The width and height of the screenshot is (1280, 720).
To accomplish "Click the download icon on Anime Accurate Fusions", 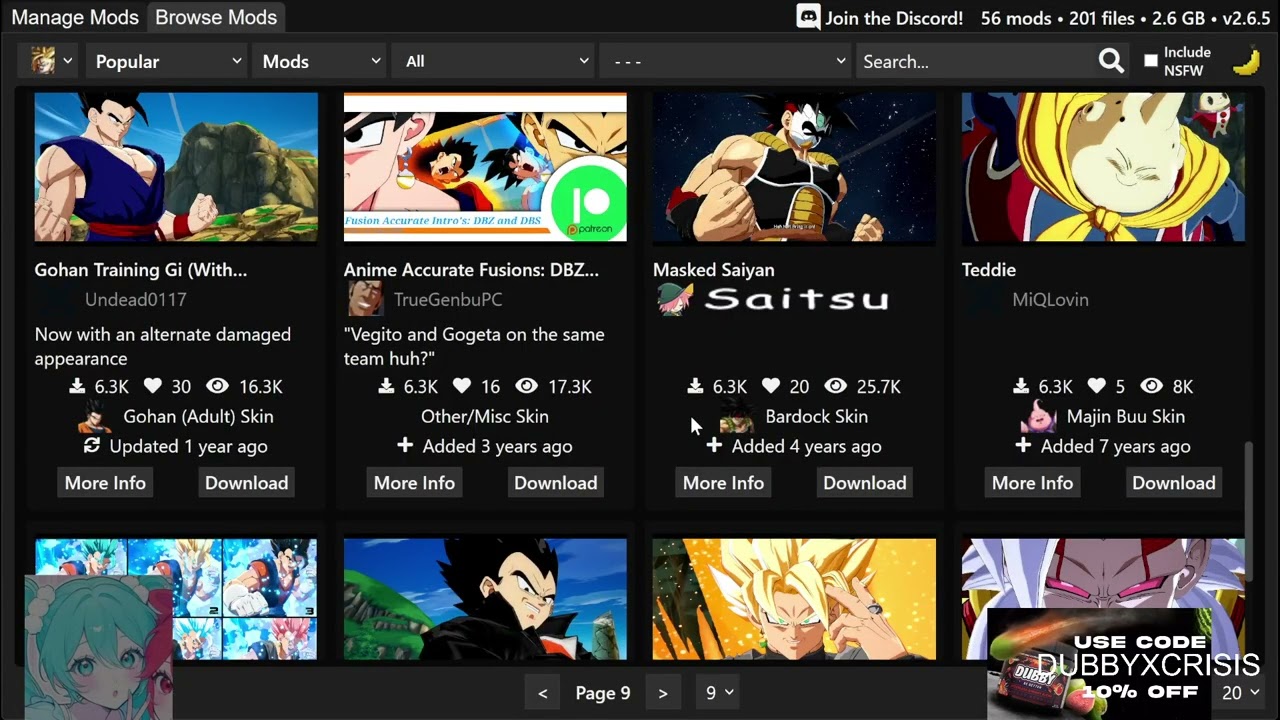I will pyautogui.click(x=386, y=386).
